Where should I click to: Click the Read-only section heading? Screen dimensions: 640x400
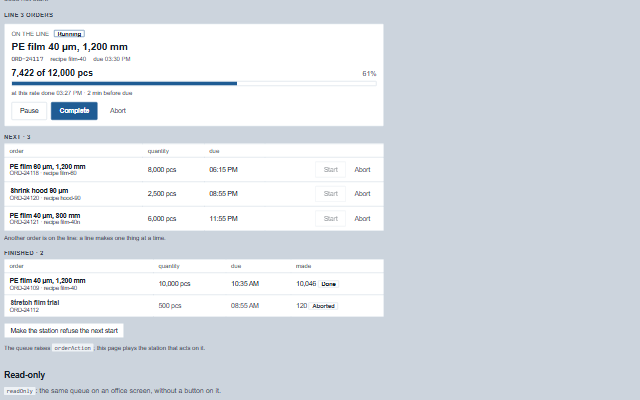pyautogui.click(x=24, y=375)
